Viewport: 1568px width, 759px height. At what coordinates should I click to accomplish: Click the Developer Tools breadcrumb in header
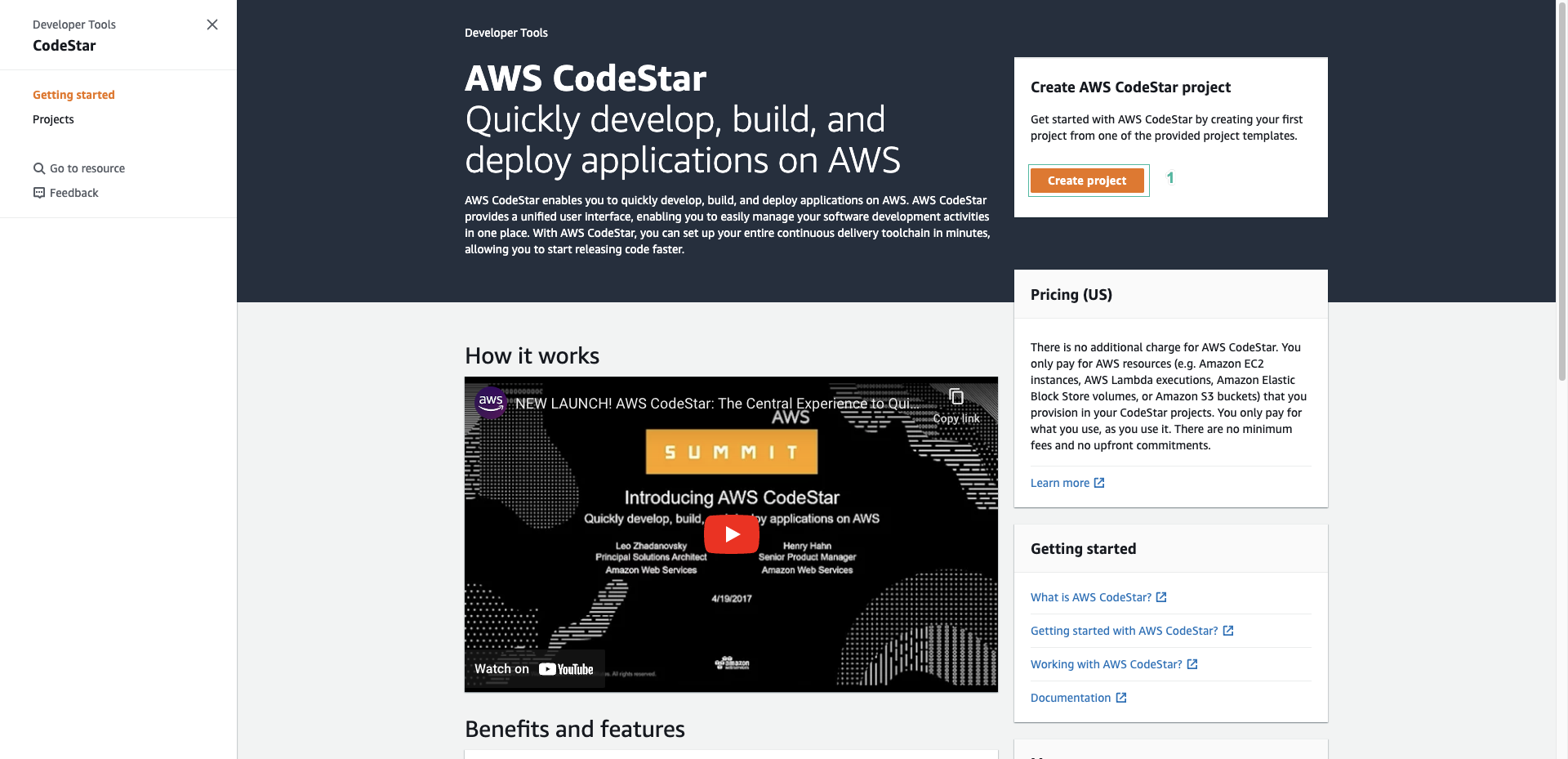tap(506, 33)
